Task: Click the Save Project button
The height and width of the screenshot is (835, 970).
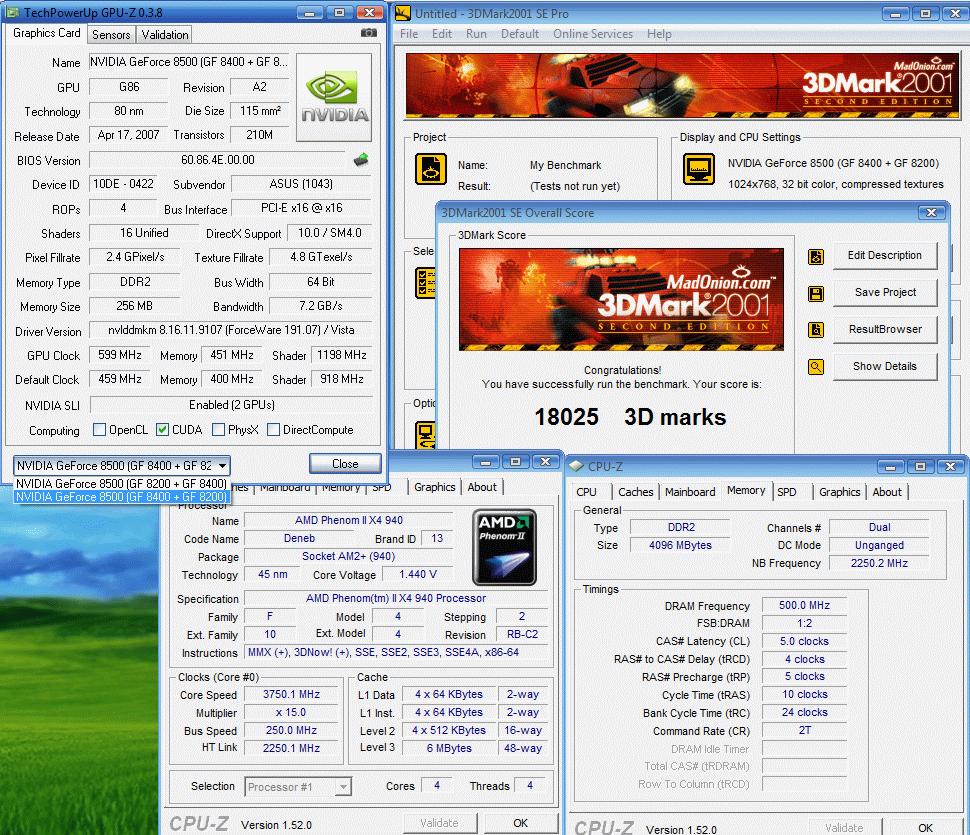Action: 885,293
